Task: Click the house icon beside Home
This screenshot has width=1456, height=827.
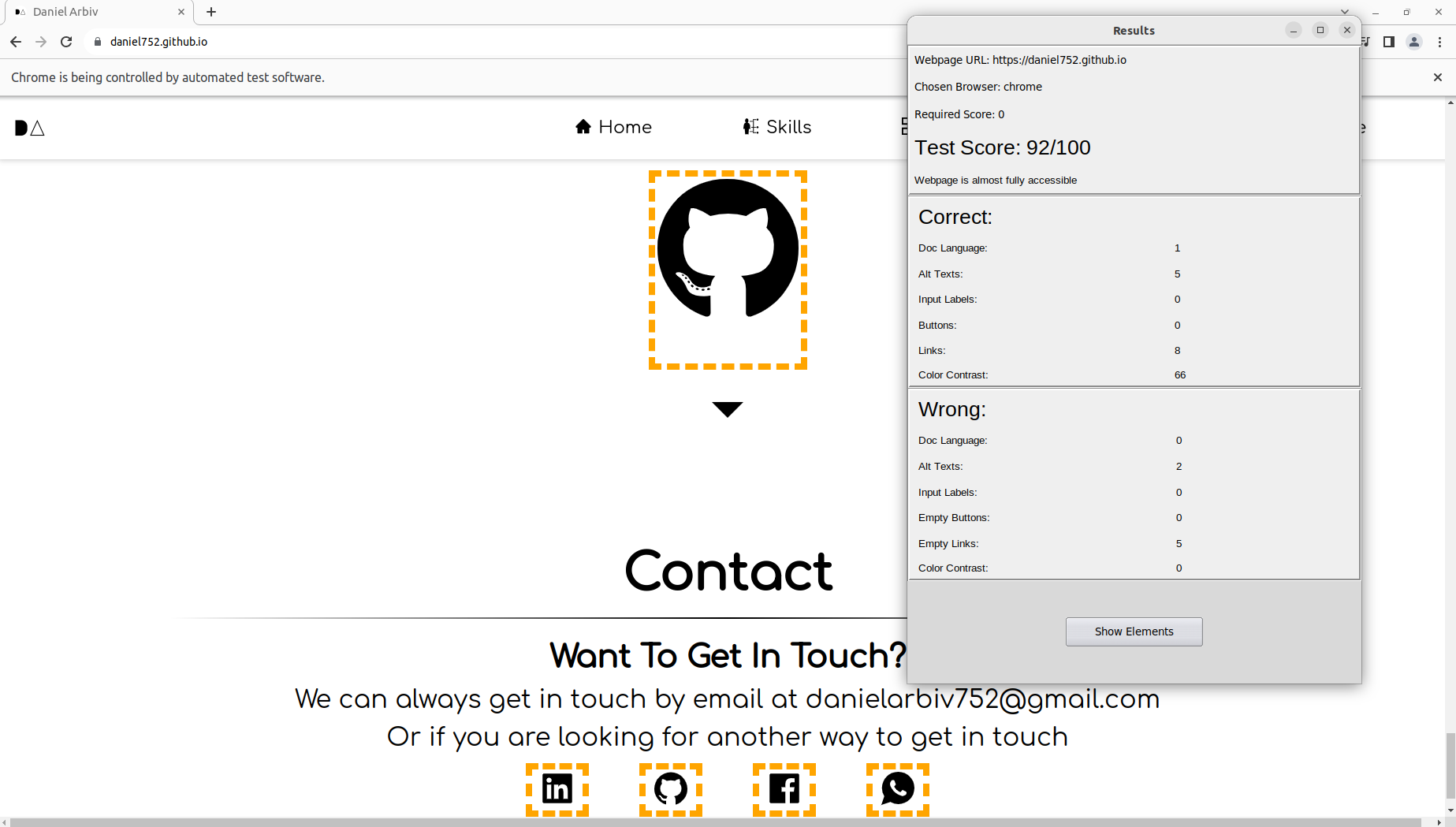Action: tap(583, 127)
